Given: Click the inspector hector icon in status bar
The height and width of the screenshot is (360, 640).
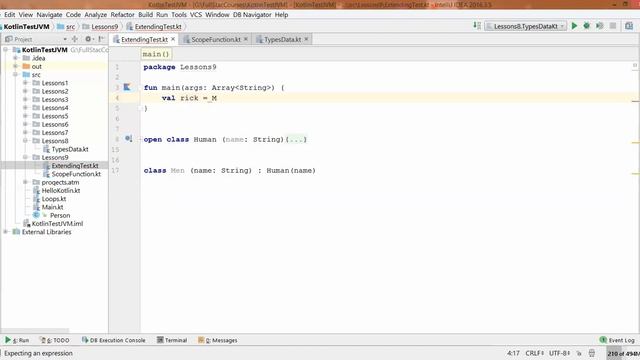Looking at the screenshot, I should (x=592, y=353).
